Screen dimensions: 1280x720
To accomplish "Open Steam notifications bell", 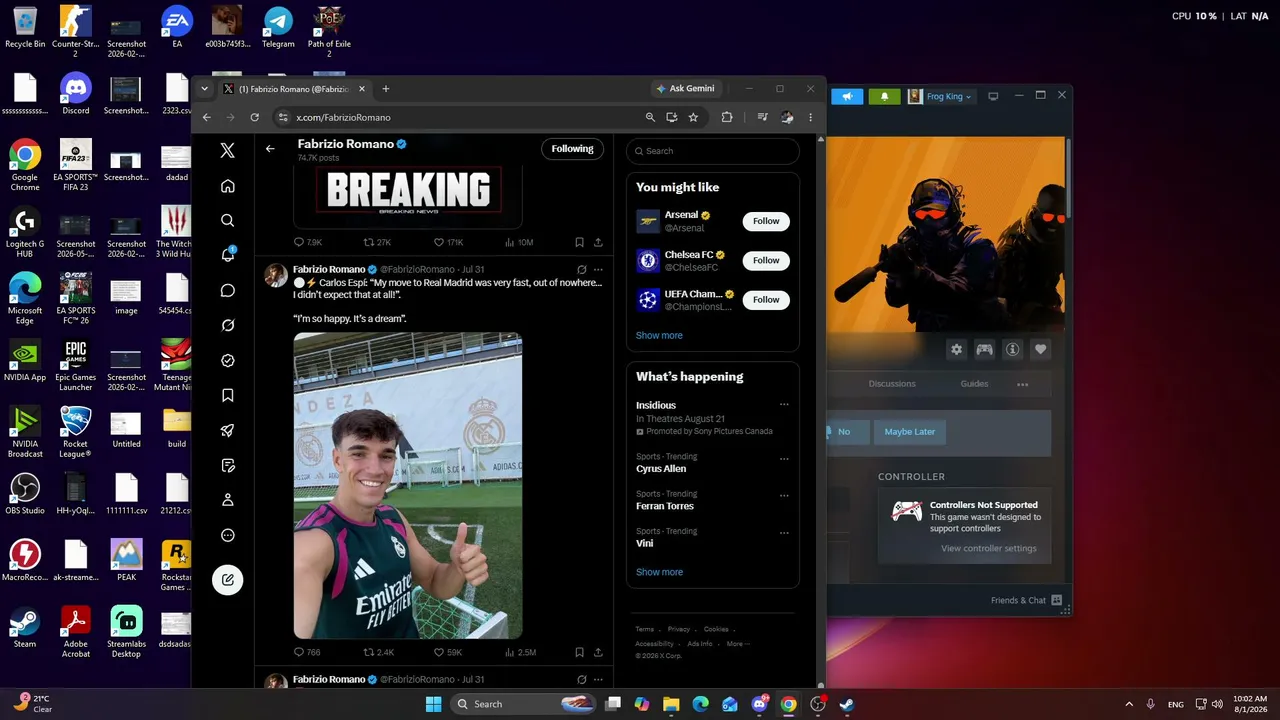I will (884, 96).
